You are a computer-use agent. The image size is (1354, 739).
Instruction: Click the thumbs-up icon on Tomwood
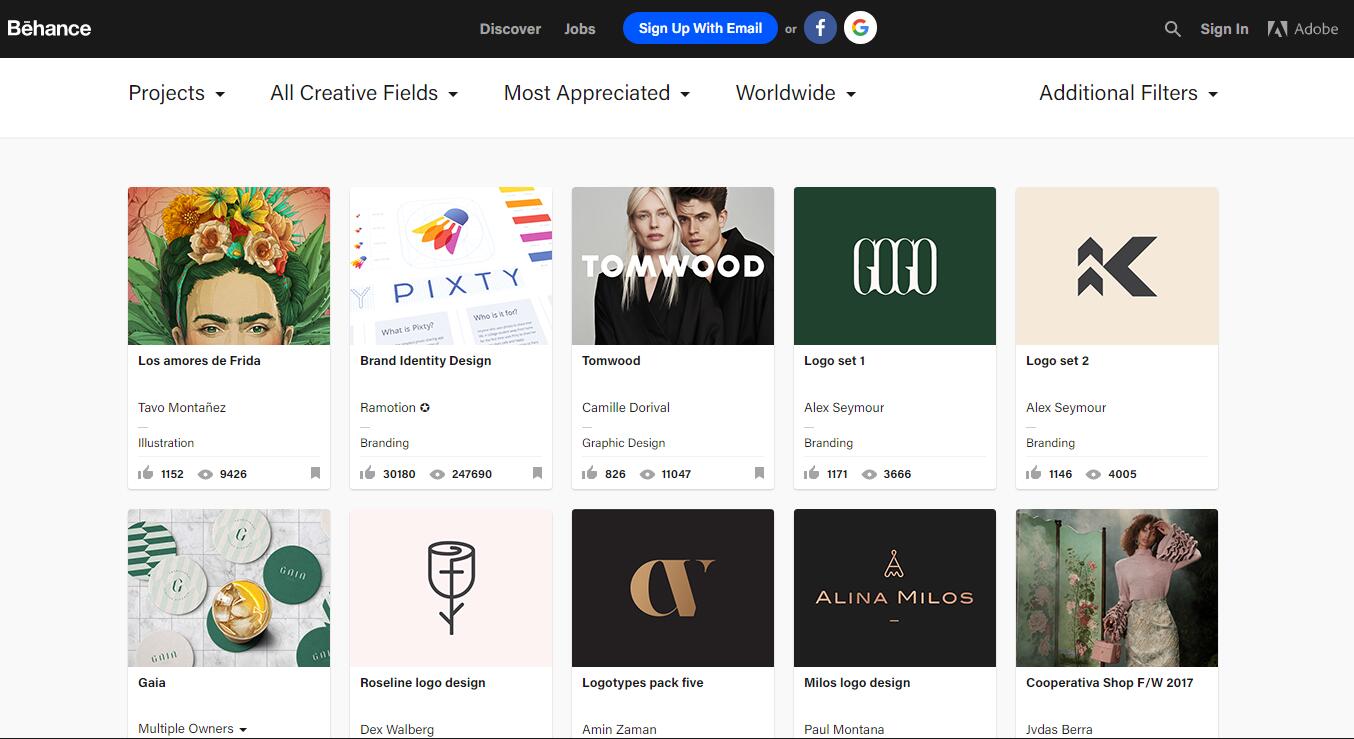tap(589, 473)
